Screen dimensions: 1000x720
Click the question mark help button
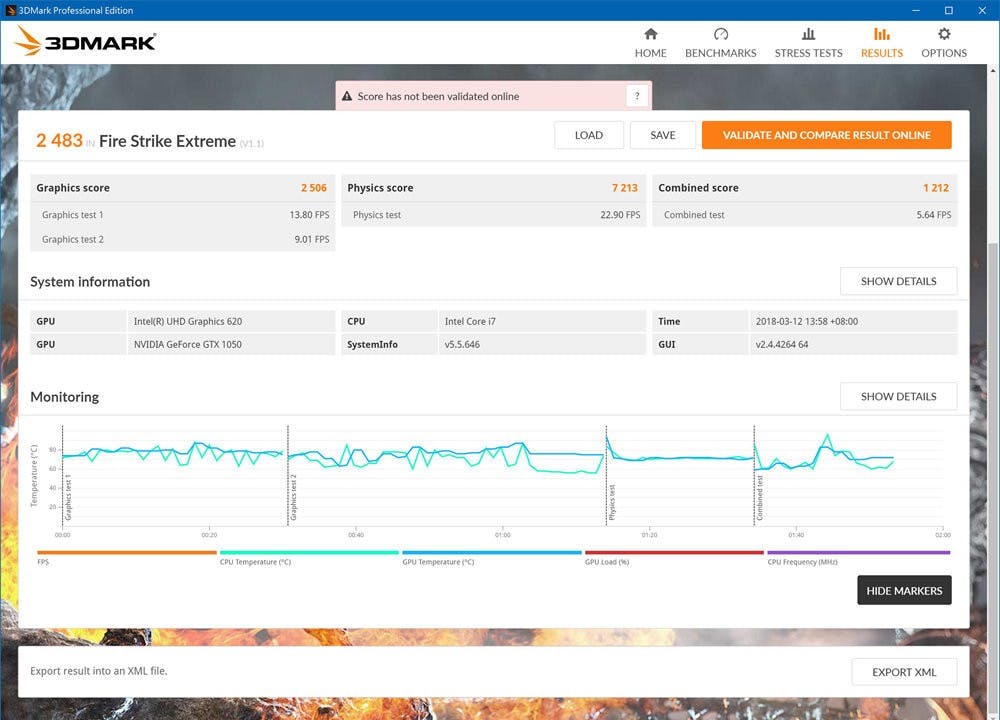(x=636, y=96)
